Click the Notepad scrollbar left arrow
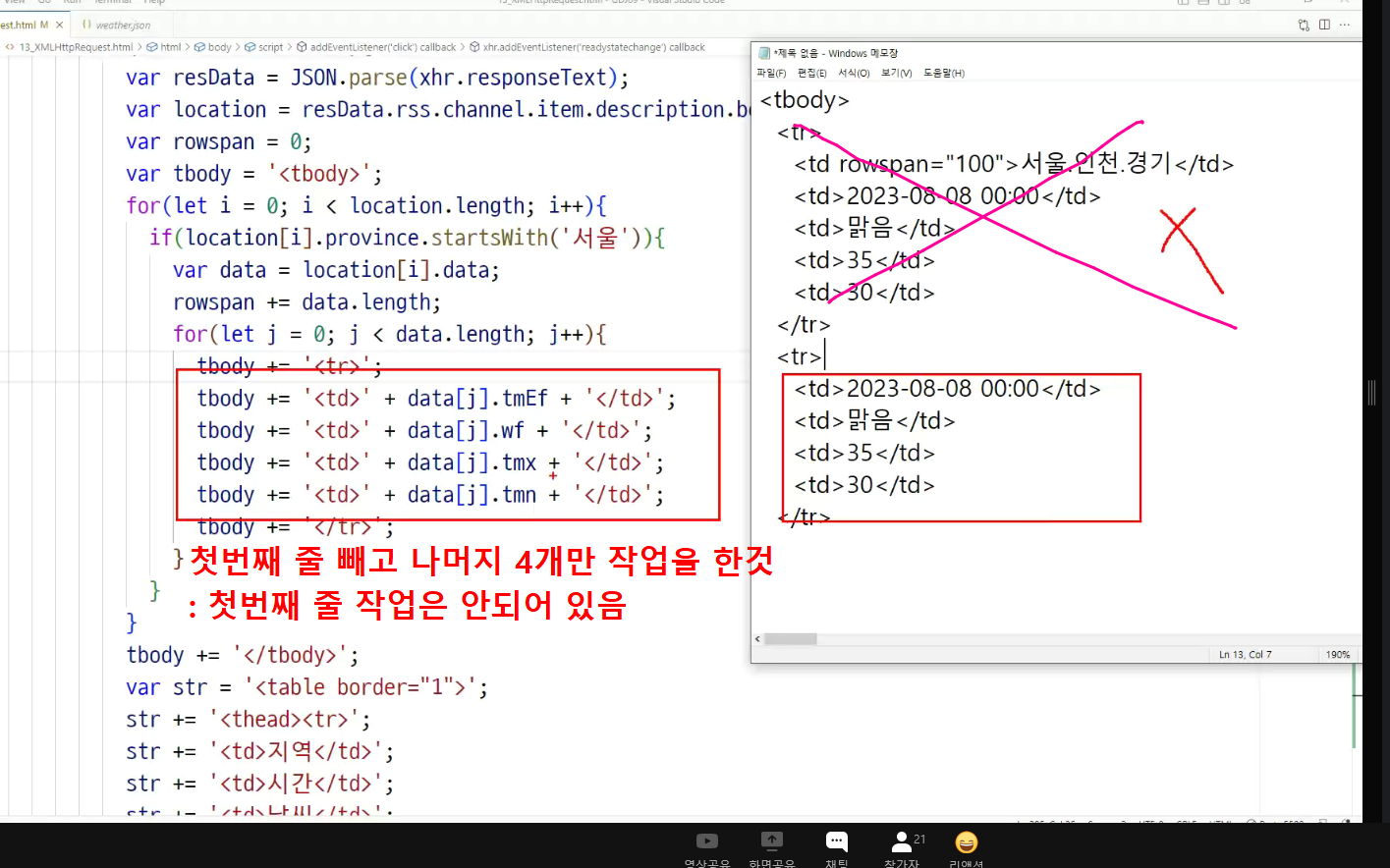 [757, 639]
